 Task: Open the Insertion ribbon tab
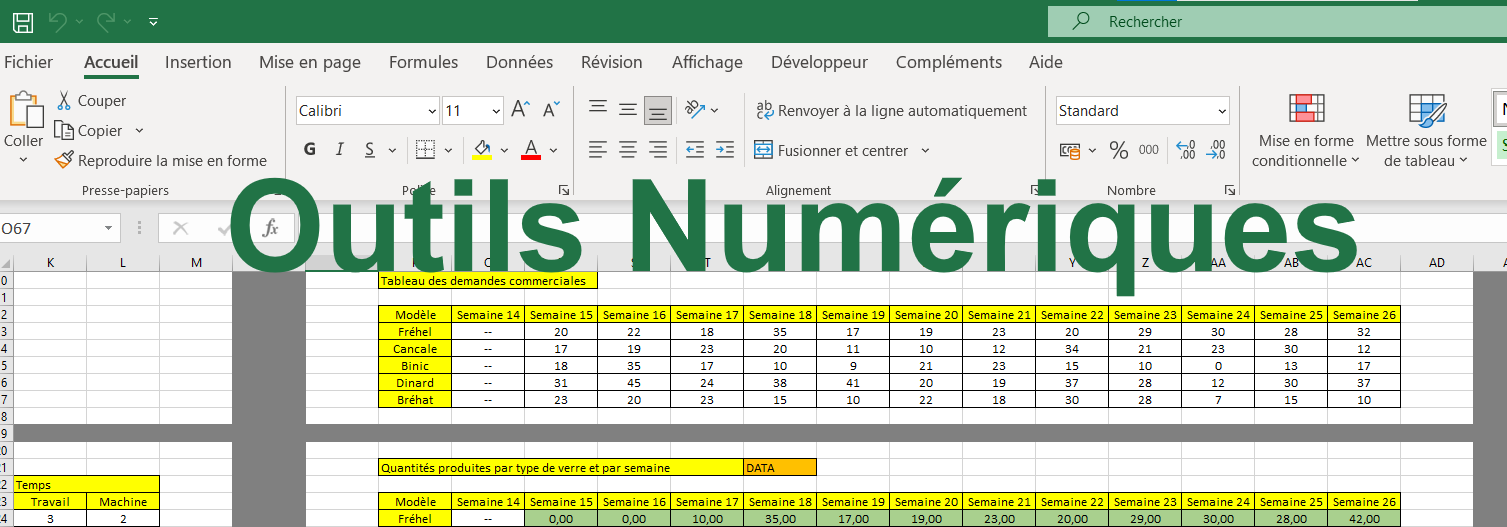[198, 62]
